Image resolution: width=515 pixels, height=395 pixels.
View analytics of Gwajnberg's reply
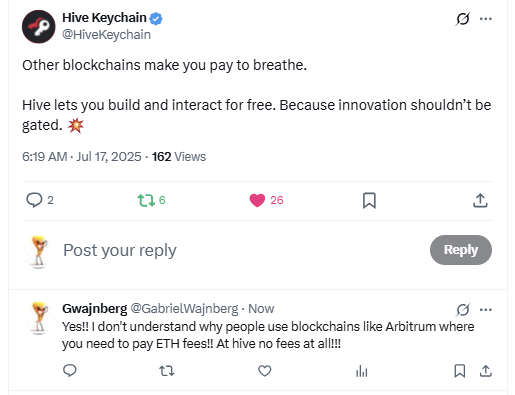pyautogui.click(x=362, y=371)
